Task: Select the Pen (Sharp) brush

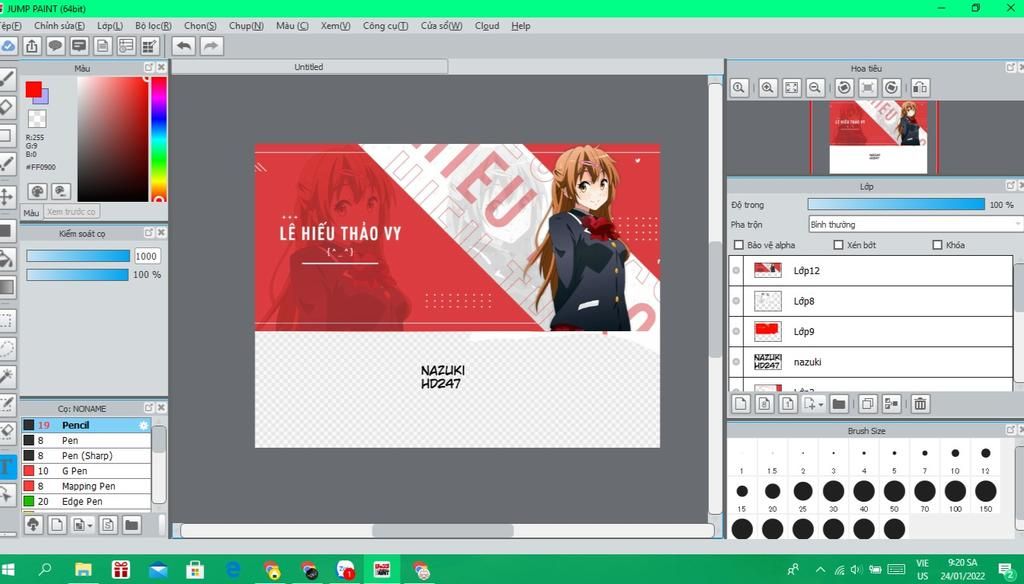Action: [x=86, y=455]
